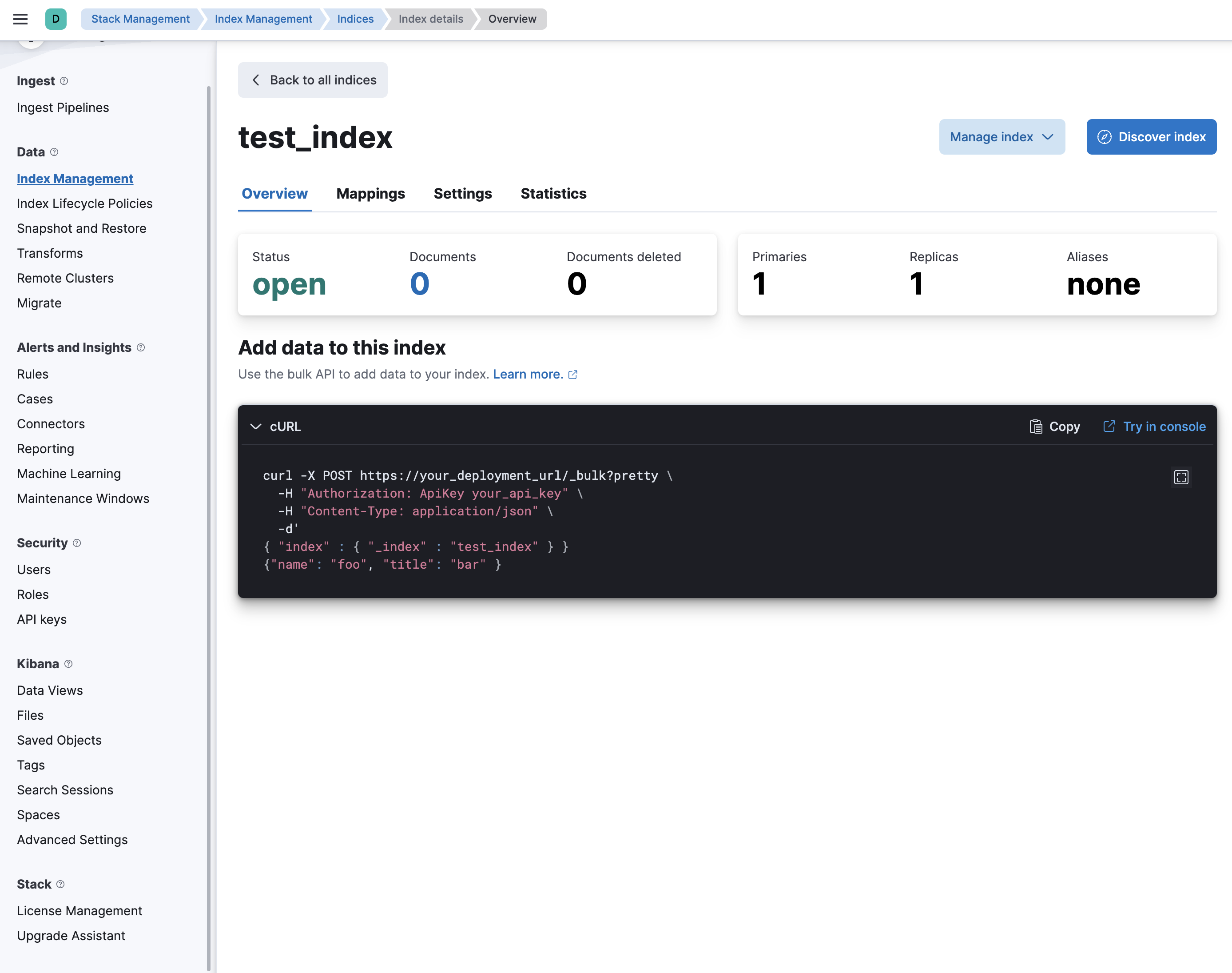Click Back to all indices button
Image resolution: width=1232 pixels, height=973 pixels.
313,80
